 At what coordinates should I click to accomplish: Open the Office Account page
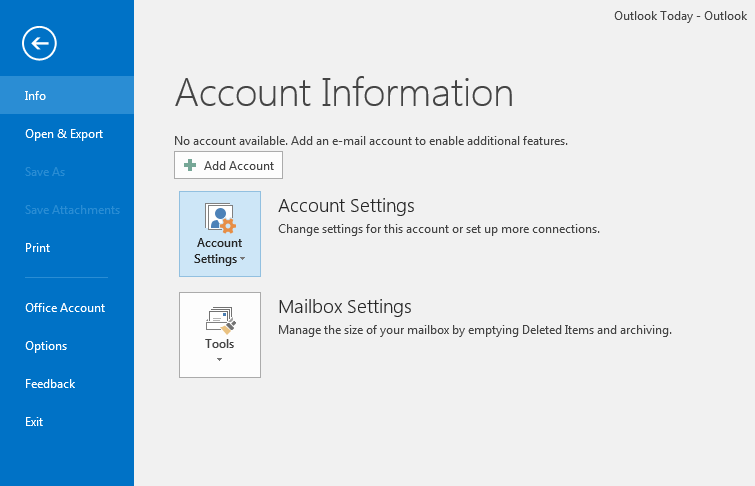65,308
